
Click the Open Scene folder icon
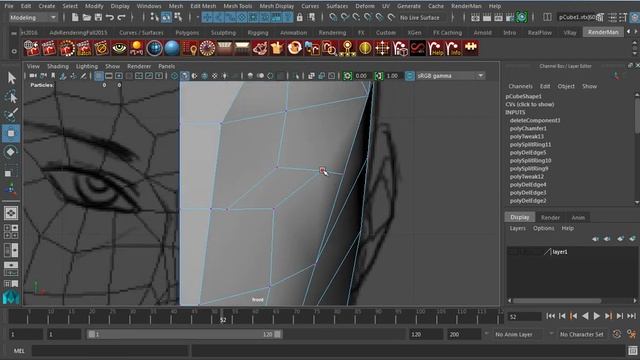87,17
